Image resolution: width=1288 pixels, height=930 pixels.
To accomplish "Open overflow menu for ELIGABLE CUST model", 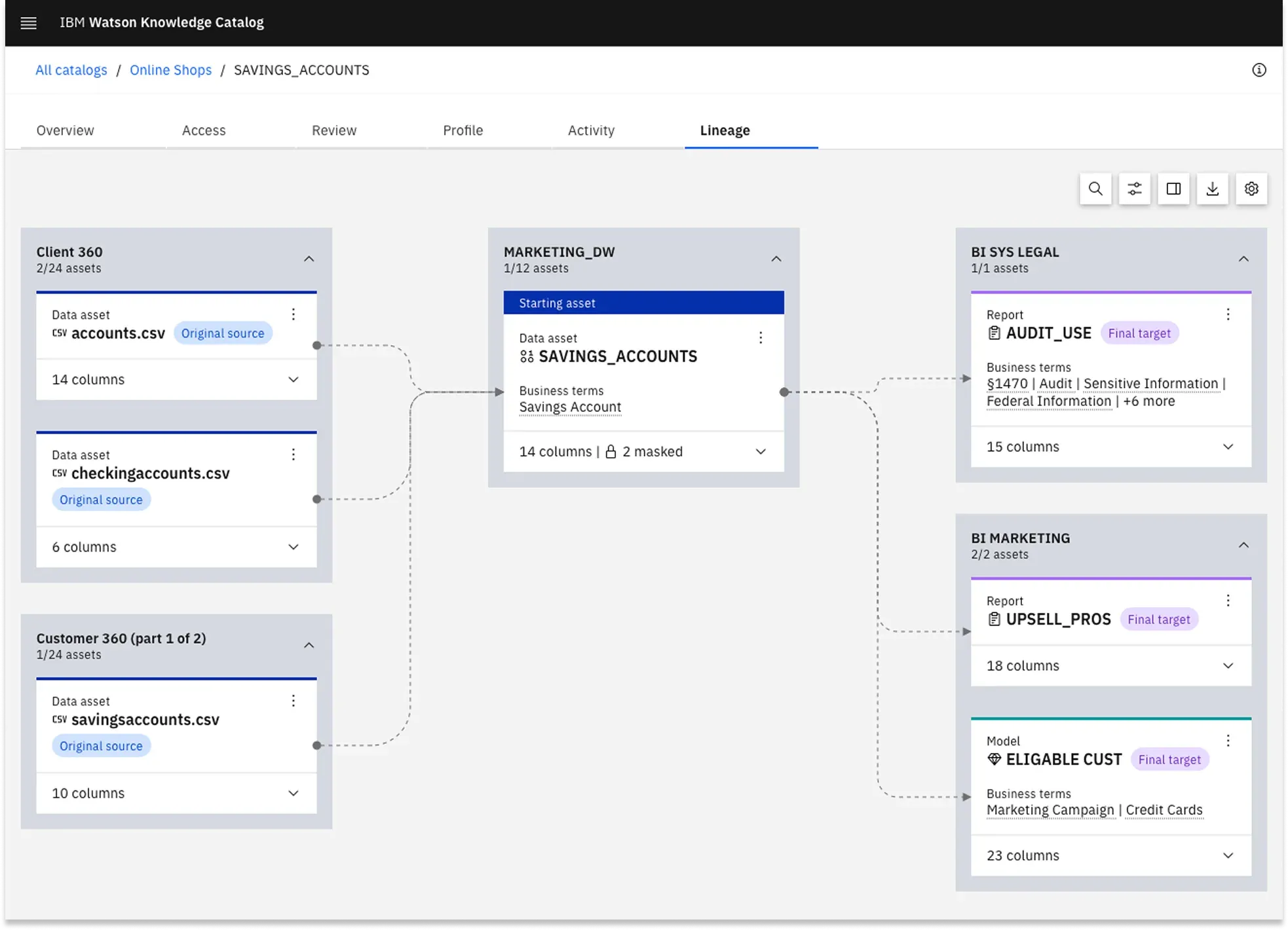I will 1228,741.
